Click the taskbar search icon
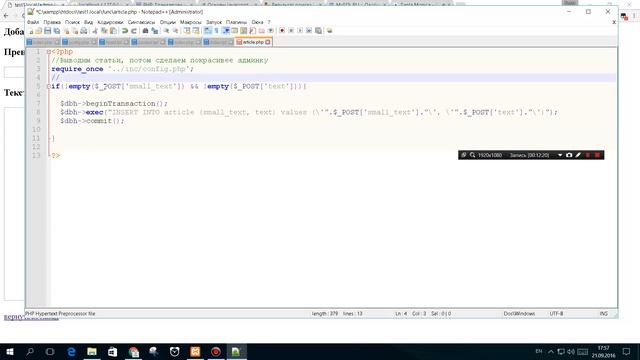 [x=30, y=351]
